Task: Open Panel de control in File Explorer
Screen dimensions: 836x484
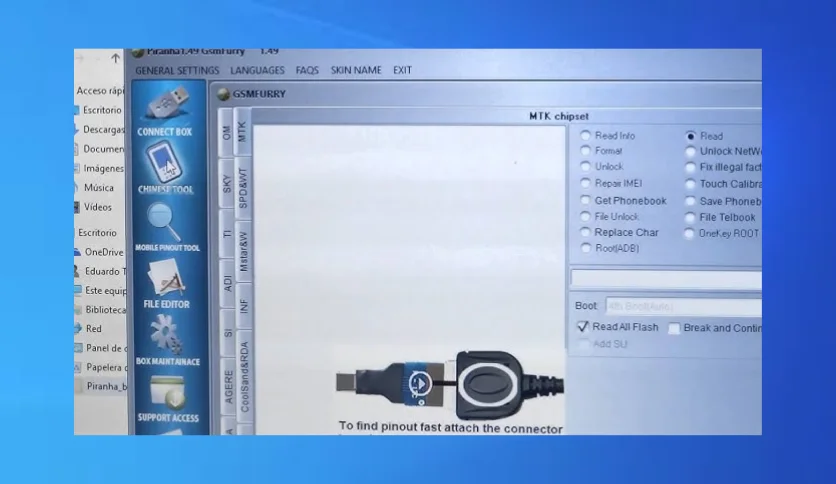Action: pos(107,348)
